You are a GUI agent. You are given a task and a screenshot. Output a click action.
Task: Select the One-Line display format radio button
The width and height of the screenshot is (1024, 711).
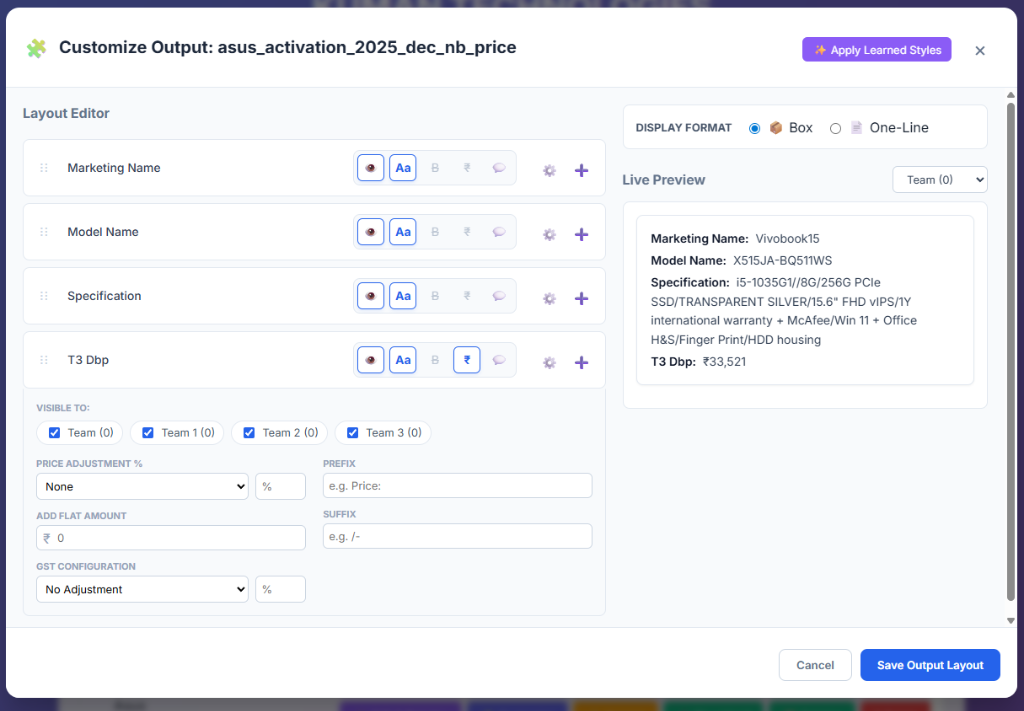tap(835, 127)
